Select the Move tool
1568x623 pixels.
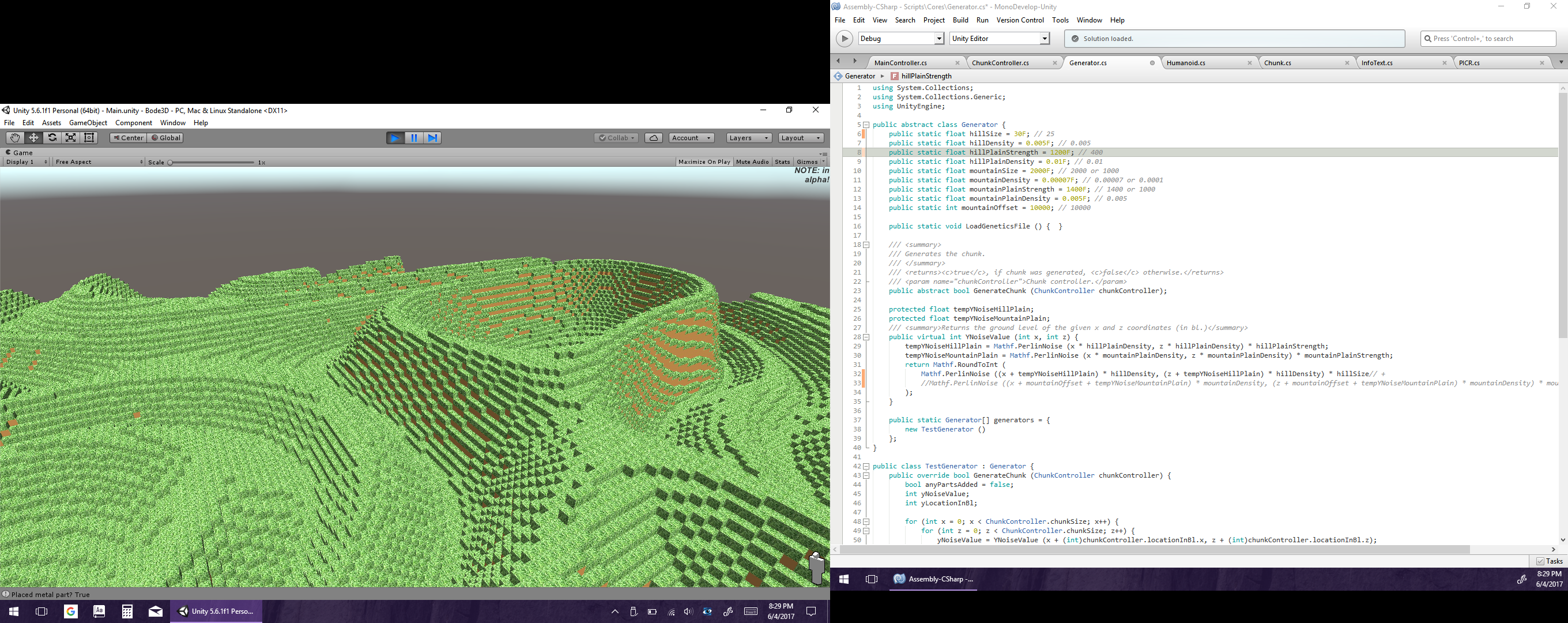coord(33,138)
